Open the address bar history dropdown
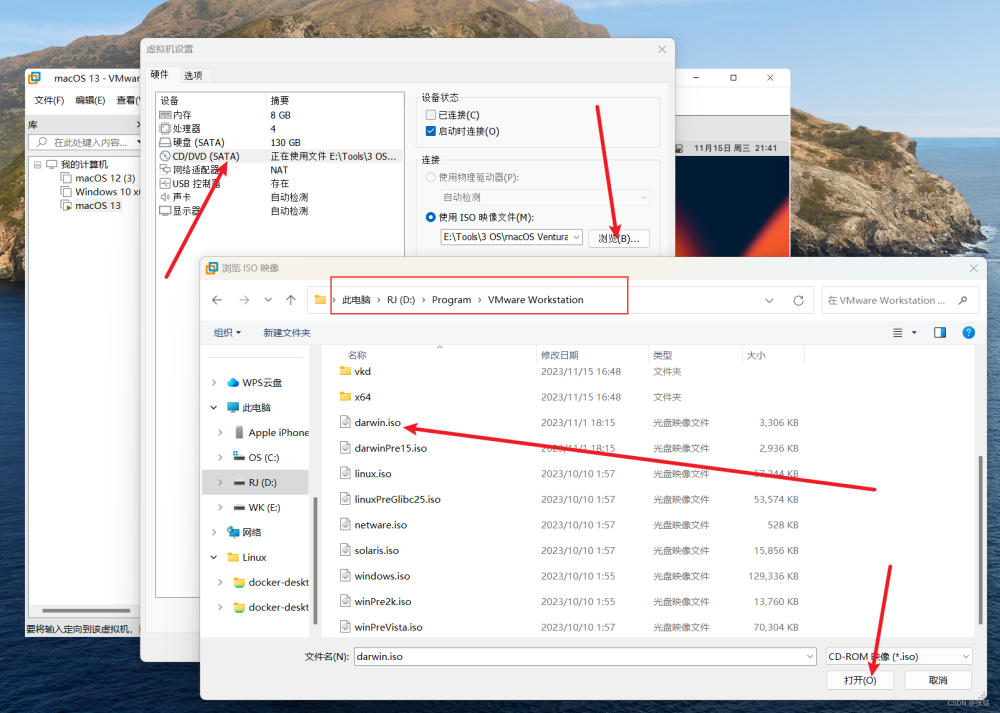The height and width of the screenshot is (713, 1000). click(x=769, y=300)
